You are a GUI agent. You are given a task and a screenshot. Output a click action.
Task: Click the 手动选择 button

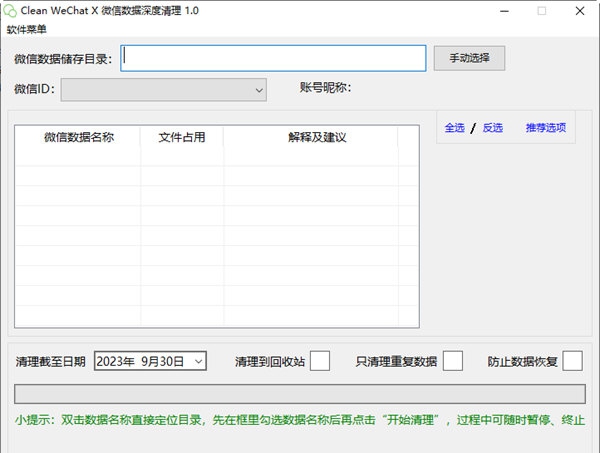(469, 58)
